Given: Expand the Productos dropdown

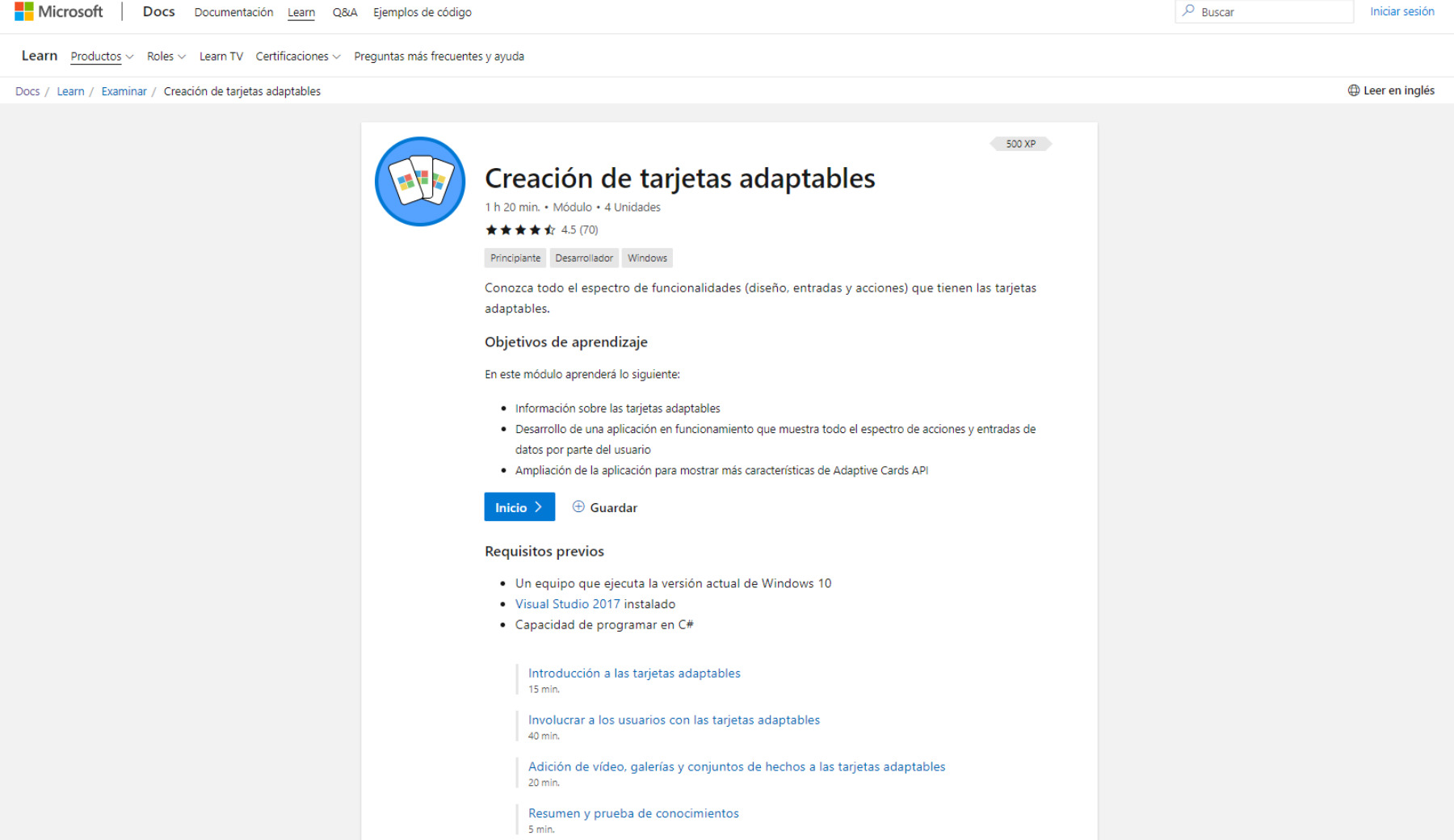Looking at the screenshot, I should click(x=102, y=57).
